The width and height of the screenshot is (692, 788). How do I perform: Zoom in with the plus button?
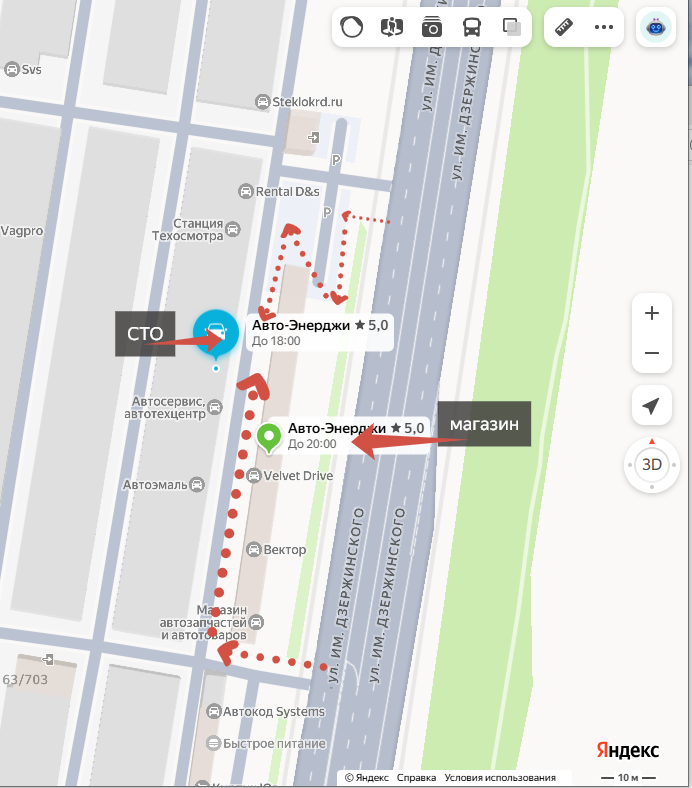(652, 313)
